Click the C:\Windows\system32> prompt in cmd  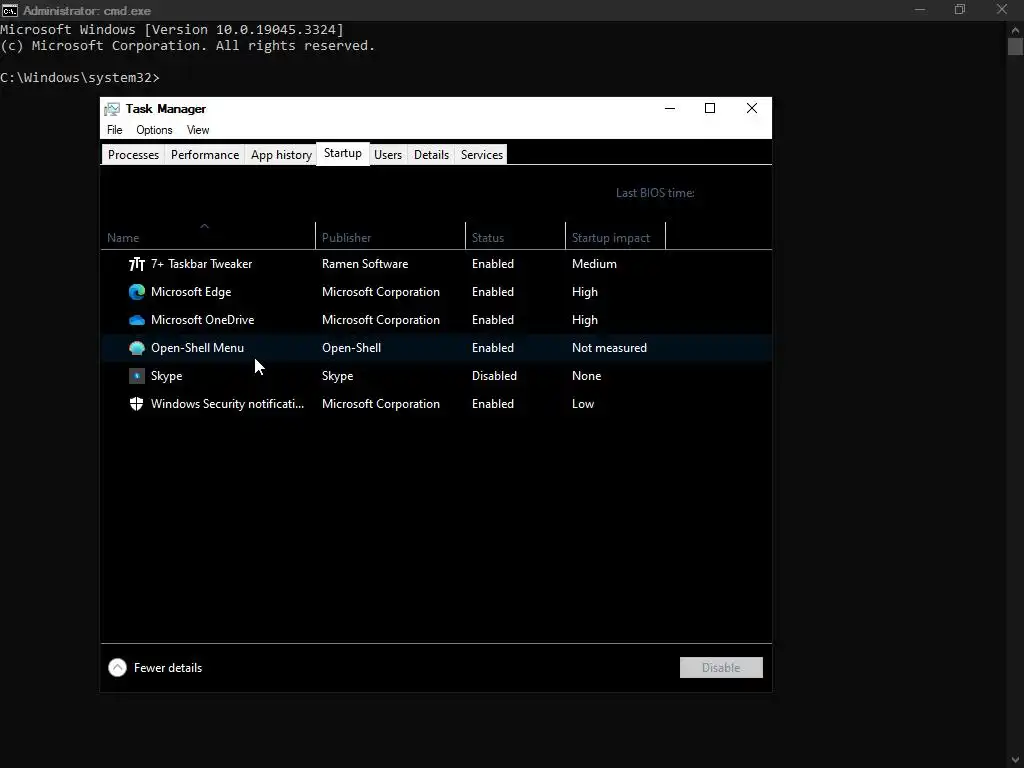click(80, 78)
